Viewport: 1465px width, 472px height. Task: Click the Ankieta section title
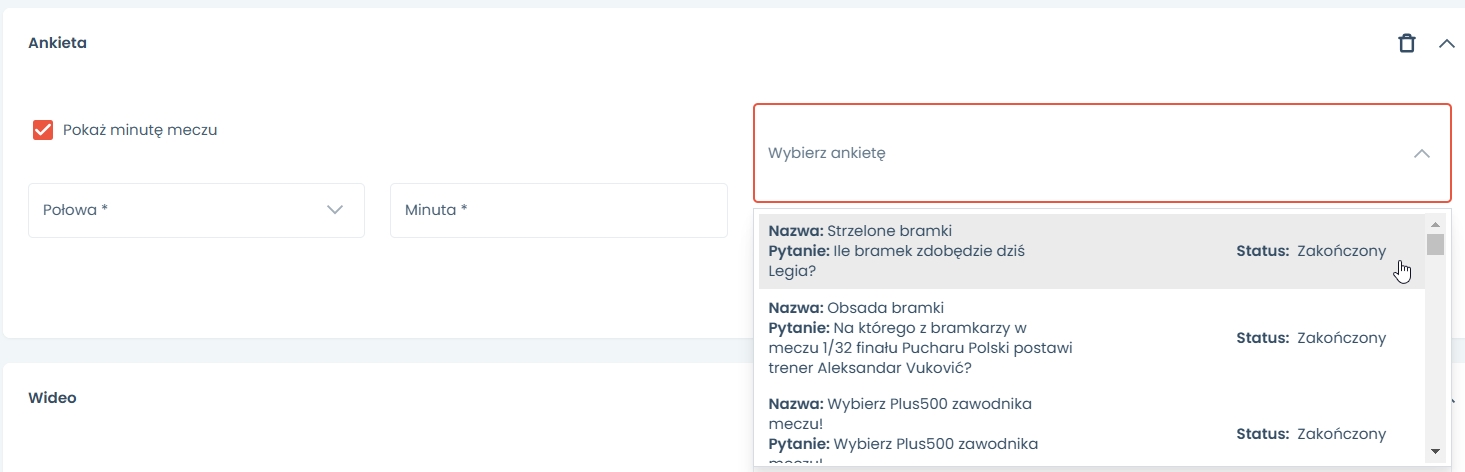coord(57,43)
